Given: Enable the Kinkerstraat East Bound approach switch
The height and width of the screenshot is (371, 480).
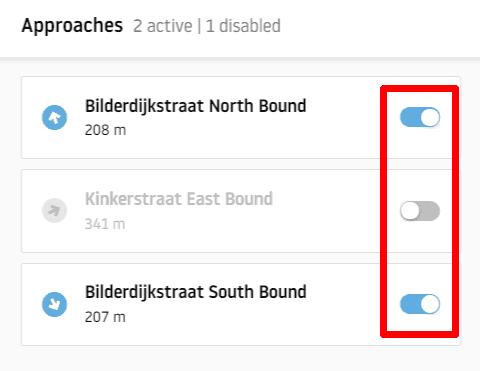Looking at the screenshot, I should point(420,211).
